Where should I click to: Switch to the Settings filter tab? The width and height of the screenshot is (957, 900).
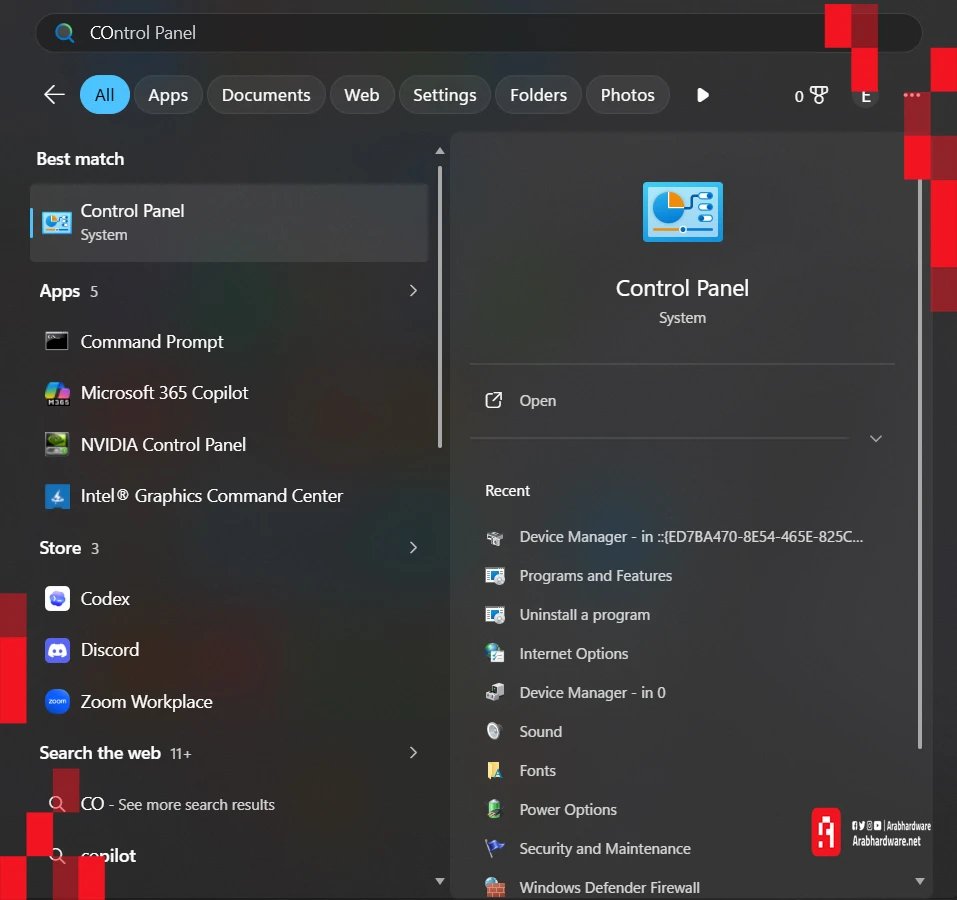444,95
